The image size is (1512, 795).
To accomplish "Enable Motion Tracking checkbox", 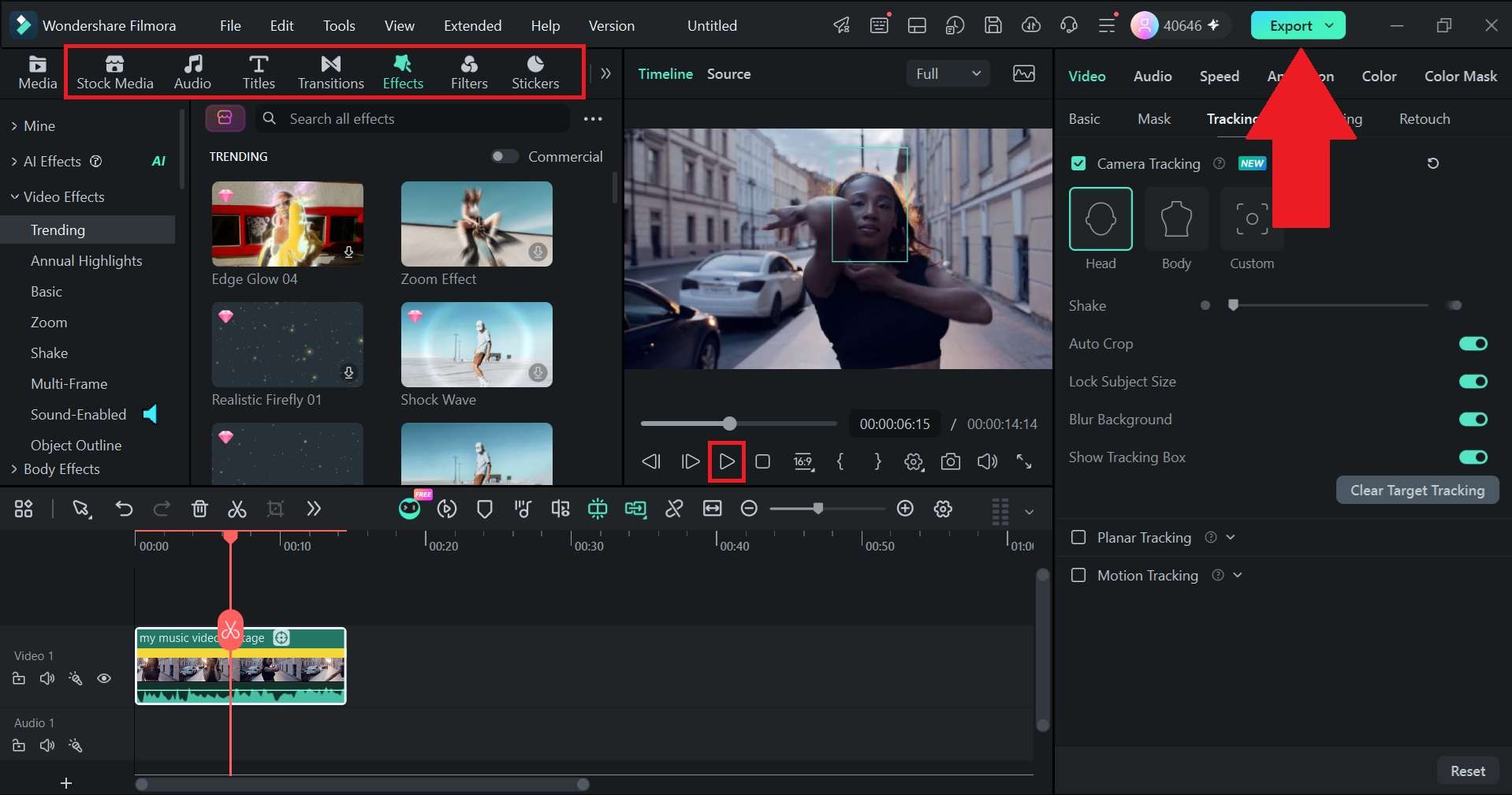I will [1078, 575].
